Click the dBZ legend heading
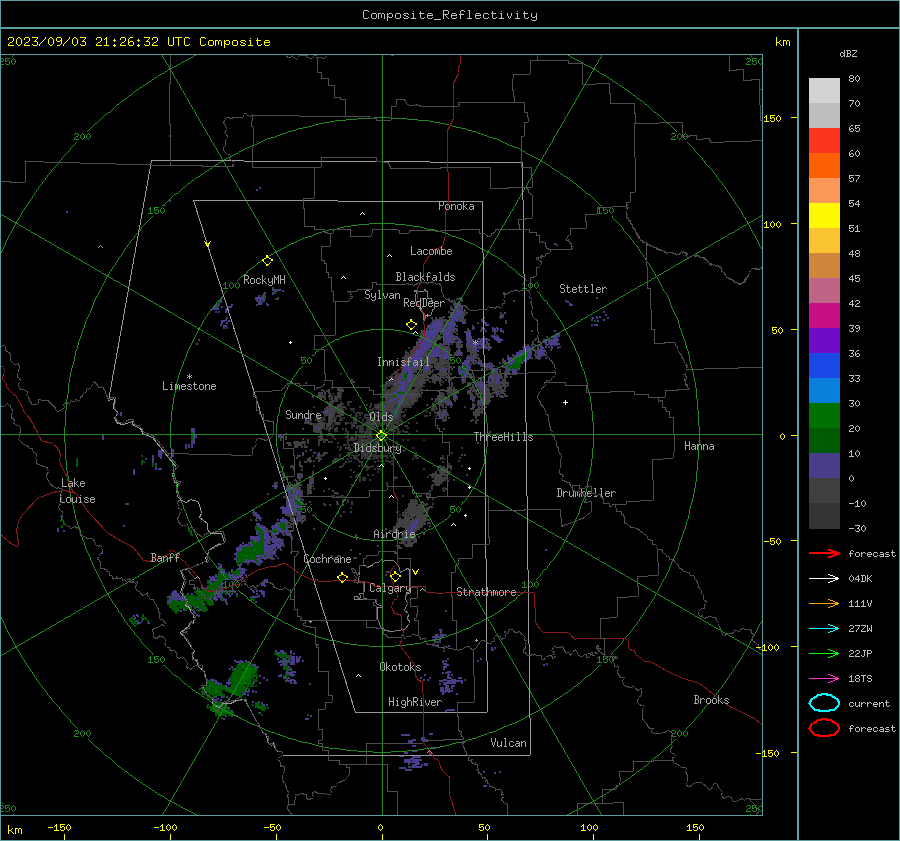The height and width of the screenshot is (841, 900). [x=848, y=53]
